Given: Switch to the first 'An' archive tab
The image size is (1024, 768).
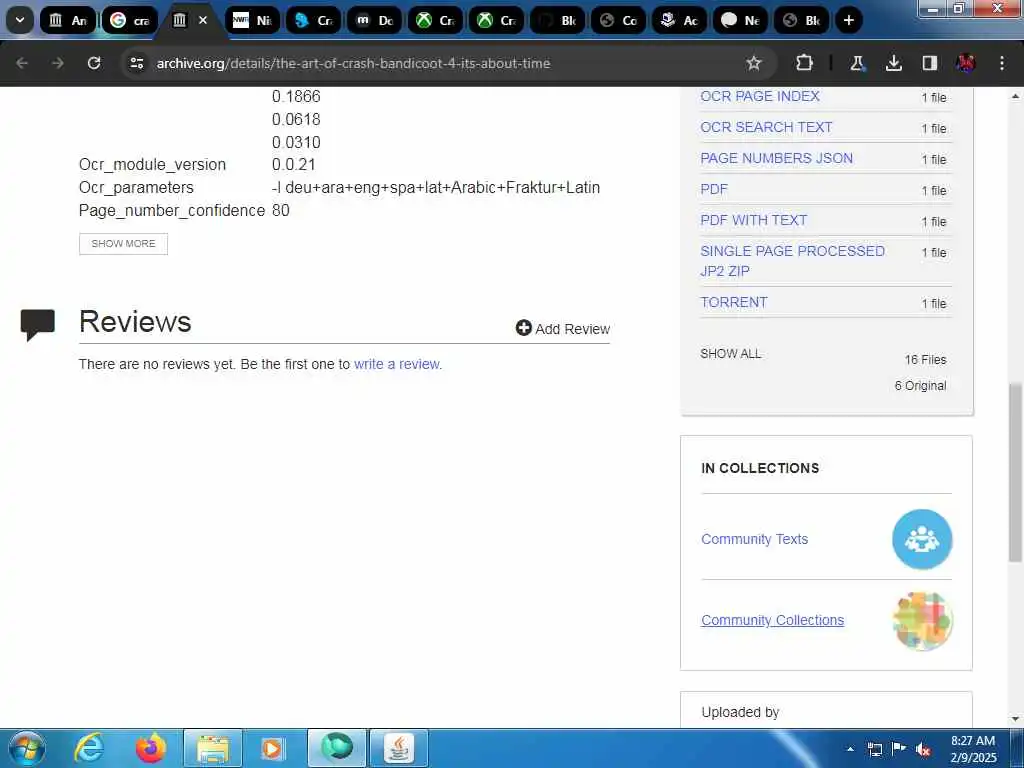Looking at the screenshot, I should 69,20.
